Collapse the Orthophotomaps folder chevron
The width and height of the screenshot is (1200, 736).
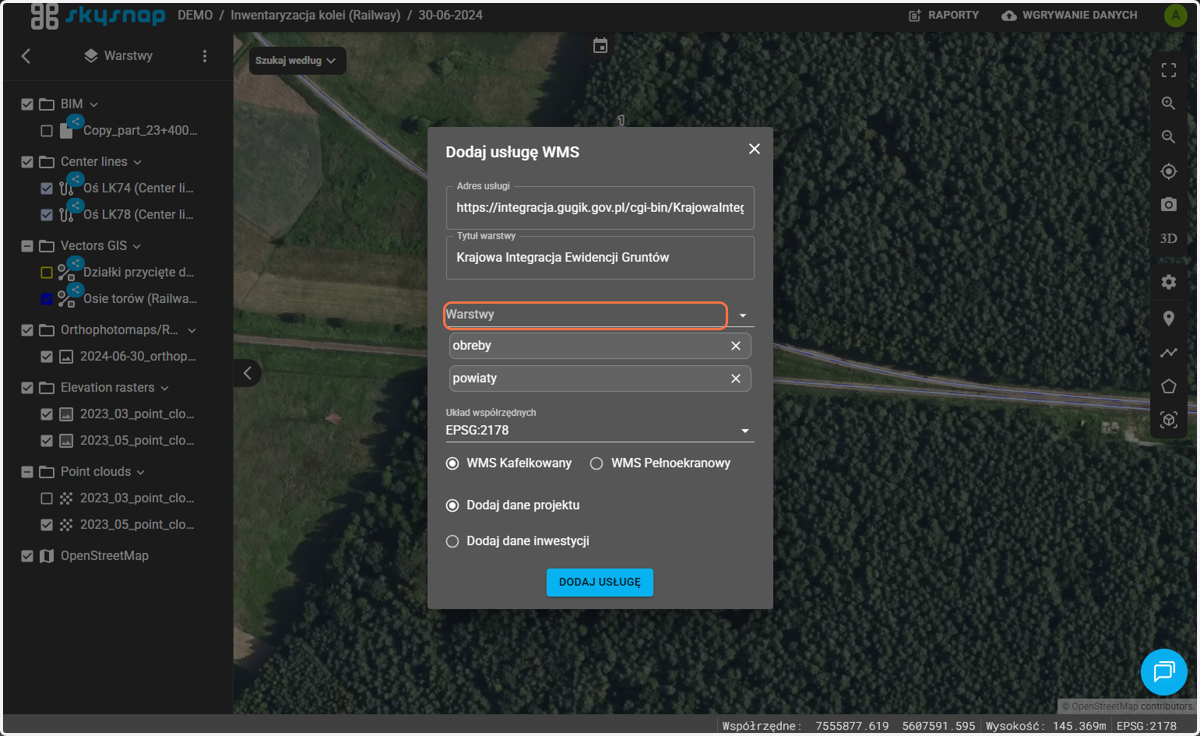[x=192, y=330]
